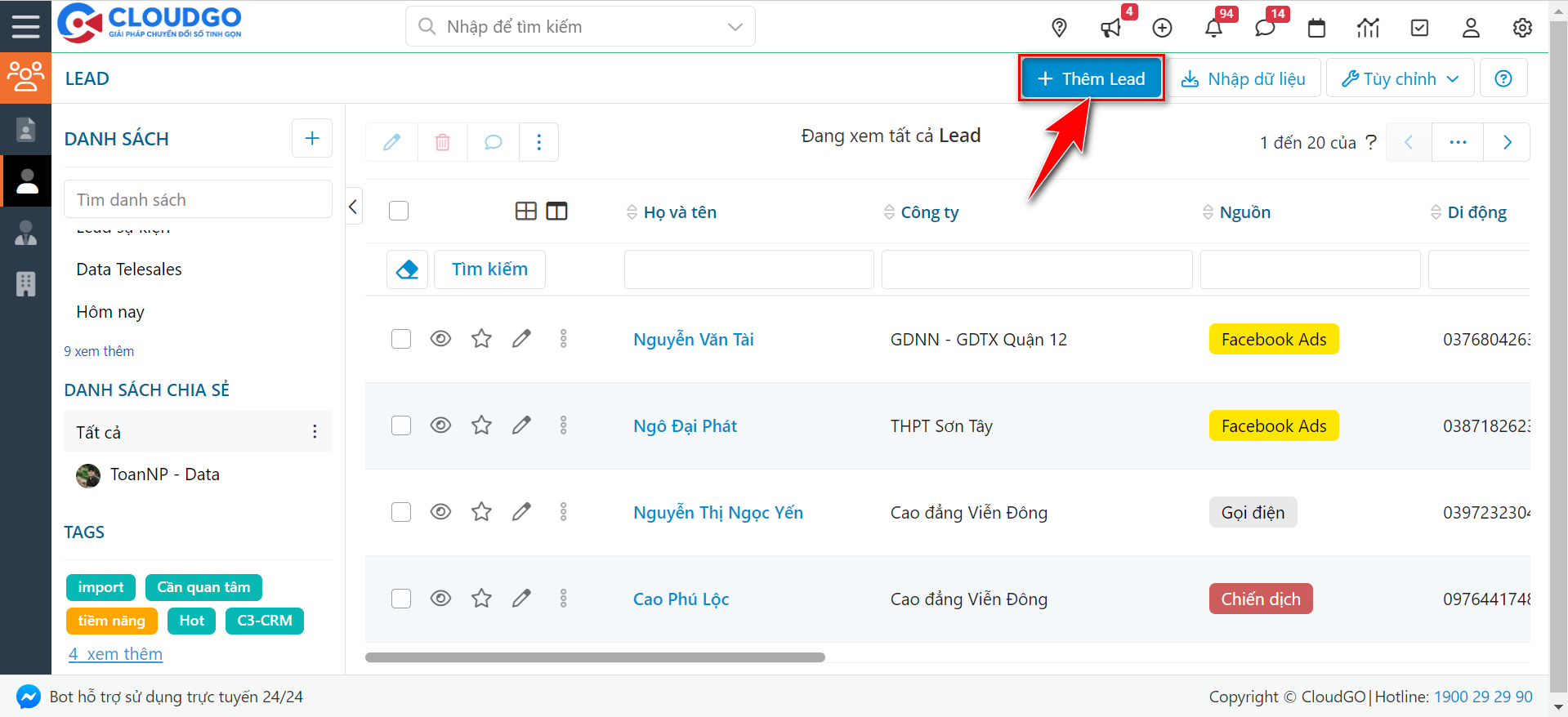Open the calendar icon in top bar
Screen dimensions: 1568x717
[x=1316, y=28]
